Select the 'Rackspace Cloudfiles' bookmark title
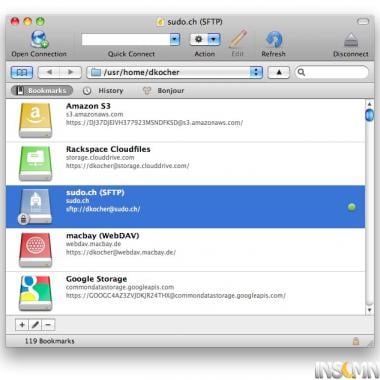380x380 pixels. pyautogui.click(x=108, y=149)
